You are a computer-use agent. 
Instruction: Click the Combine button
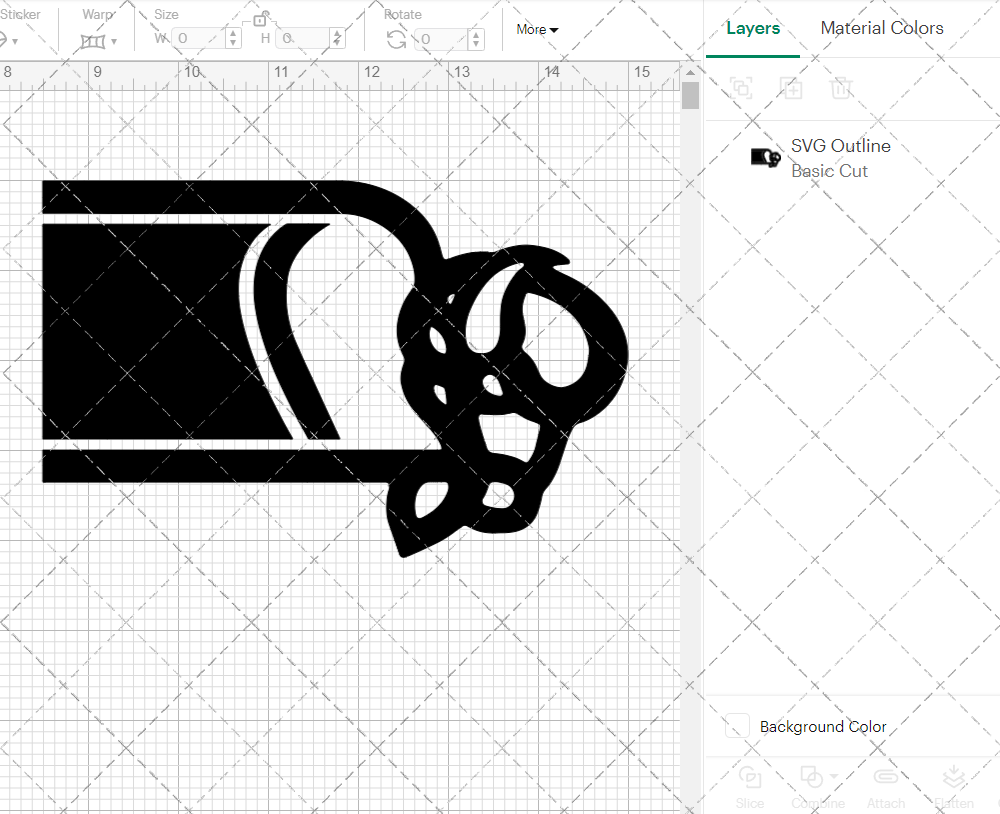818,787
